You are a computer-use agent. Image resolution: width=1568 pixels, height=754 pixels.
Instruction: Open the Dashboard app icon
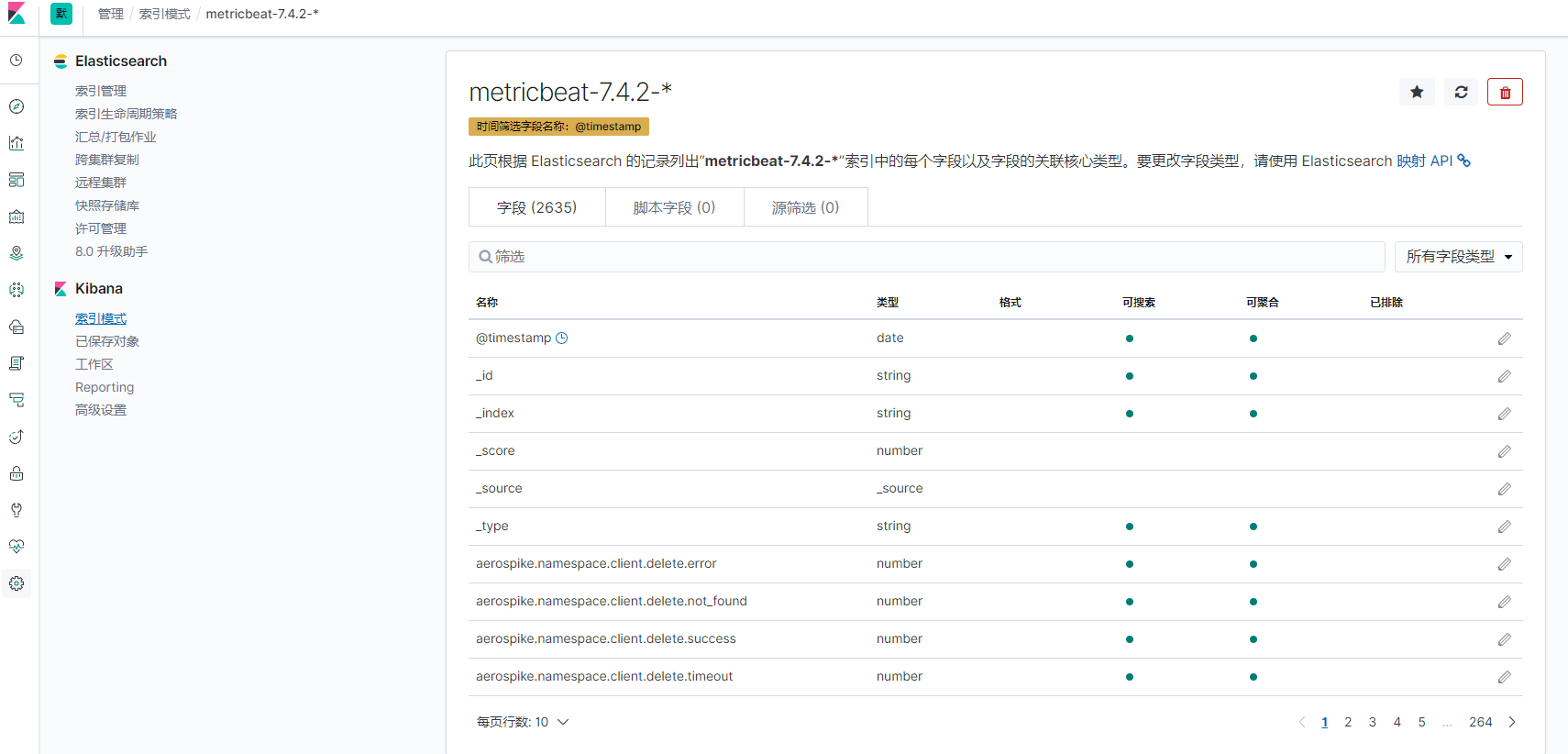tap(17, 180)
